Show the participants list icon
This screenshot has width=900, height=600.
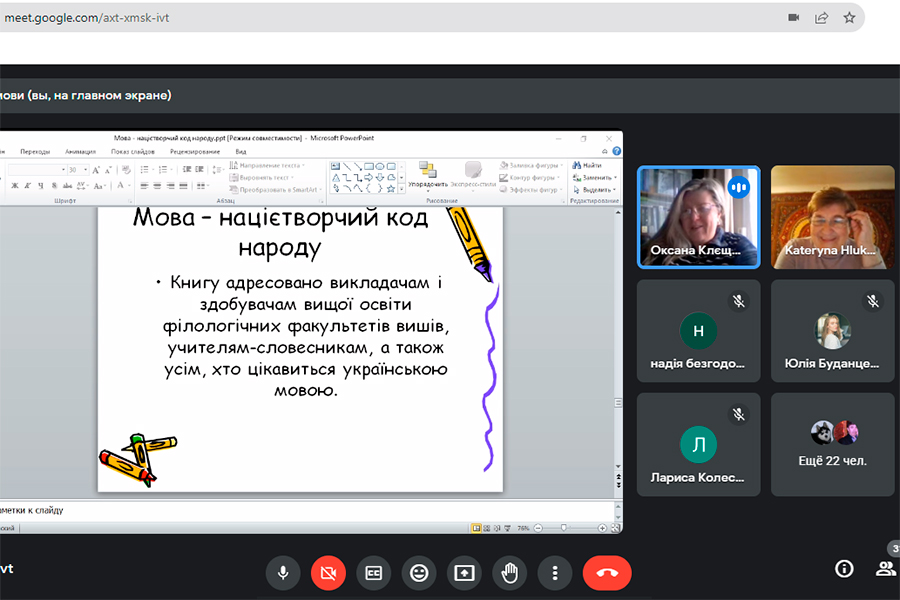[x=885, y=568]
